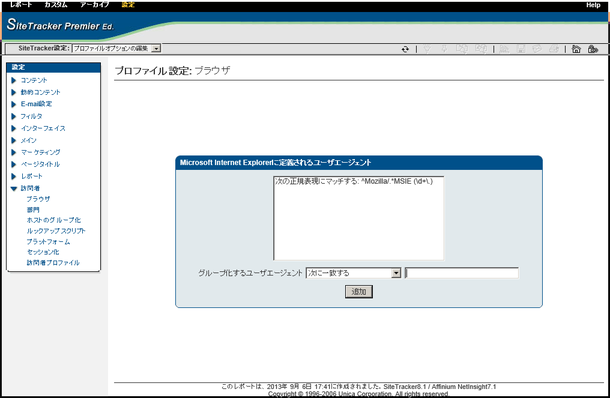Click the logout icon at toolbar's far right
610x398 pixels.
593,49
